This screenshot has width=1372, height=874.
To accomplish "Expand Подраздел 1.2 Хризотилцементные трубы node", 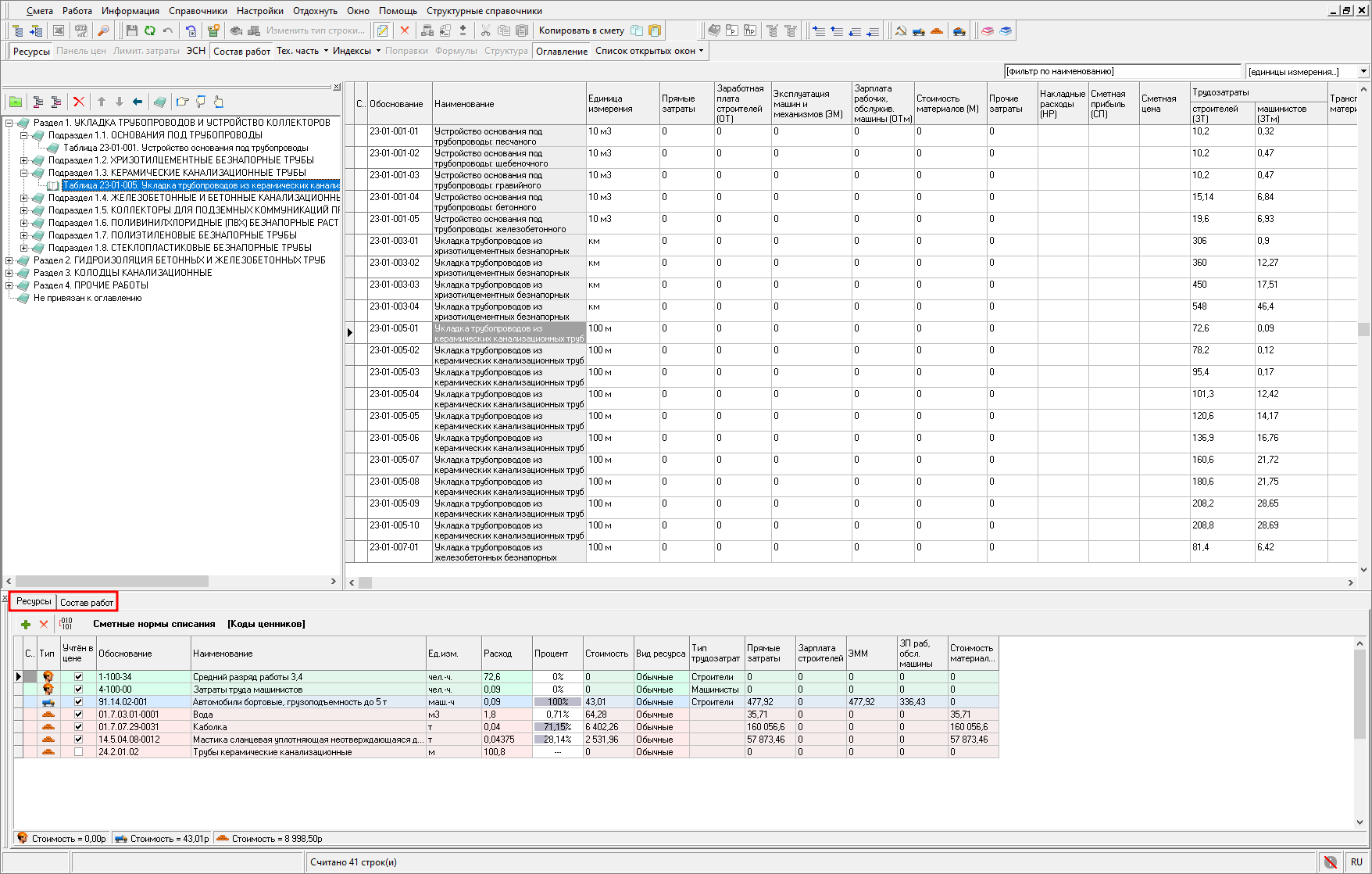I will [x=23, y=160].
